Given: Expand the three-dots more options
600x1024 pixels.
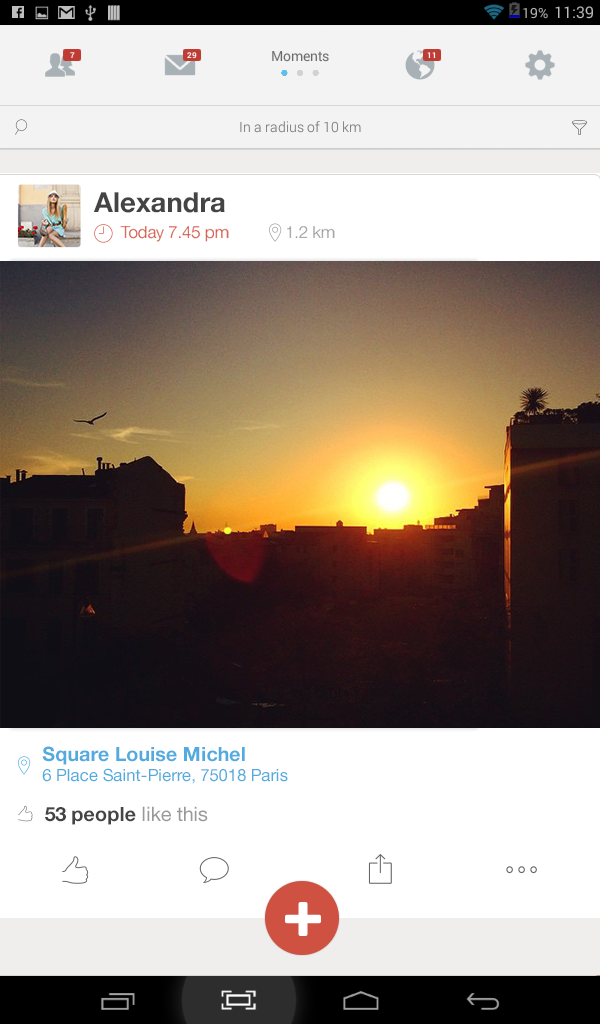Looking at the screenshot, I should click(x=522, y=869).
